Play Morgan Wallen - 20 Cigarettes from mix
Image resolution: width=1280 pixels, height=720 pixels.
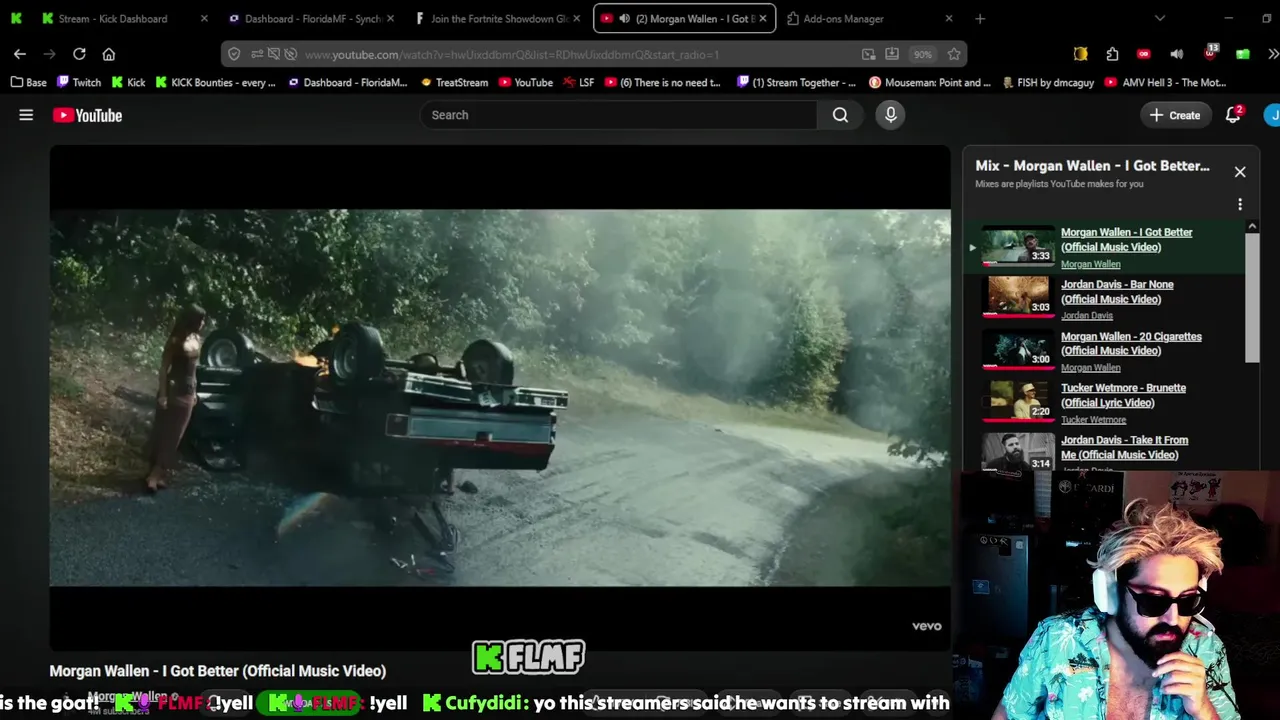[1131, 344]
